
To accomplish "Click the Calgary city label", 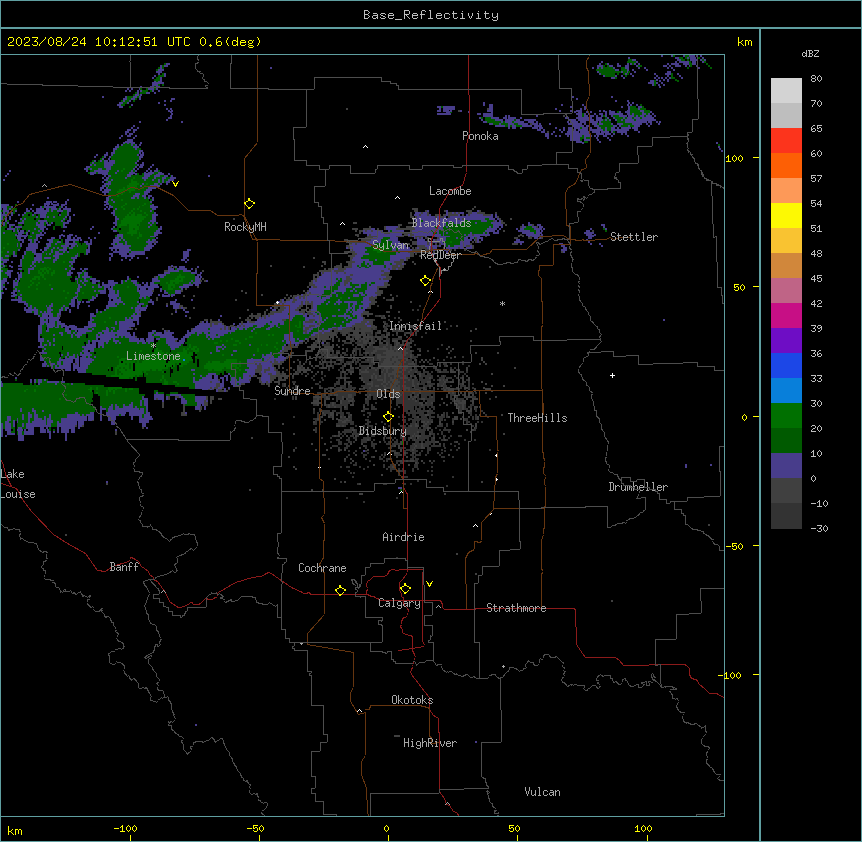I will pos(400,603).
